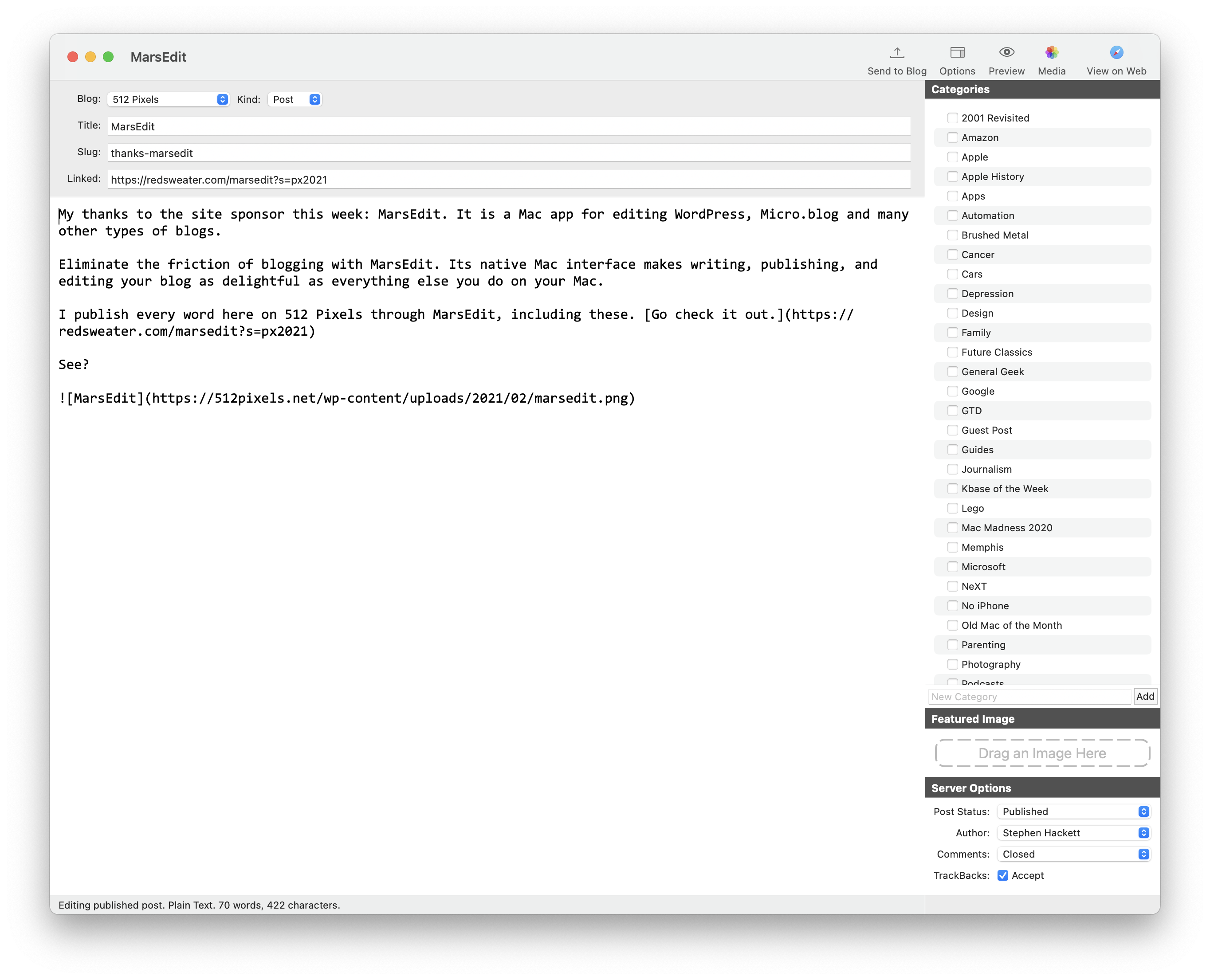
Task: Check the Brushed Metal category
Action: 953,235
